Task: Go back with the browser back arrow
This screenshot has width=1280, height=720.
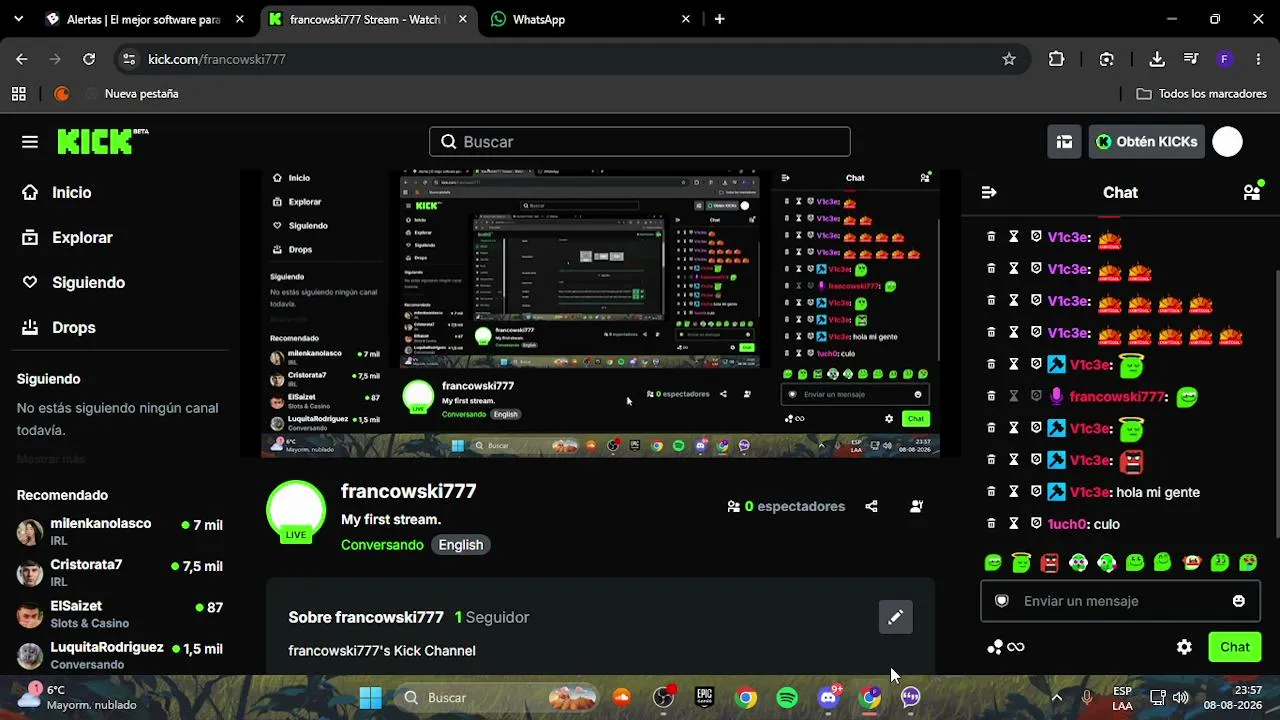Action: (22, 59)
